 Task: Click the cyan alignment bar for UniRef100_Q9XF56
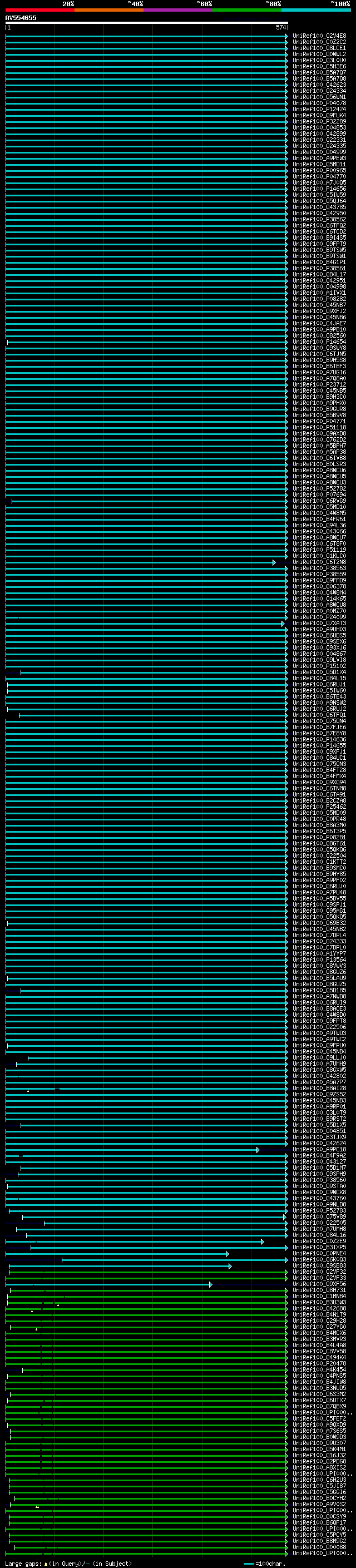coord(109,1284)
